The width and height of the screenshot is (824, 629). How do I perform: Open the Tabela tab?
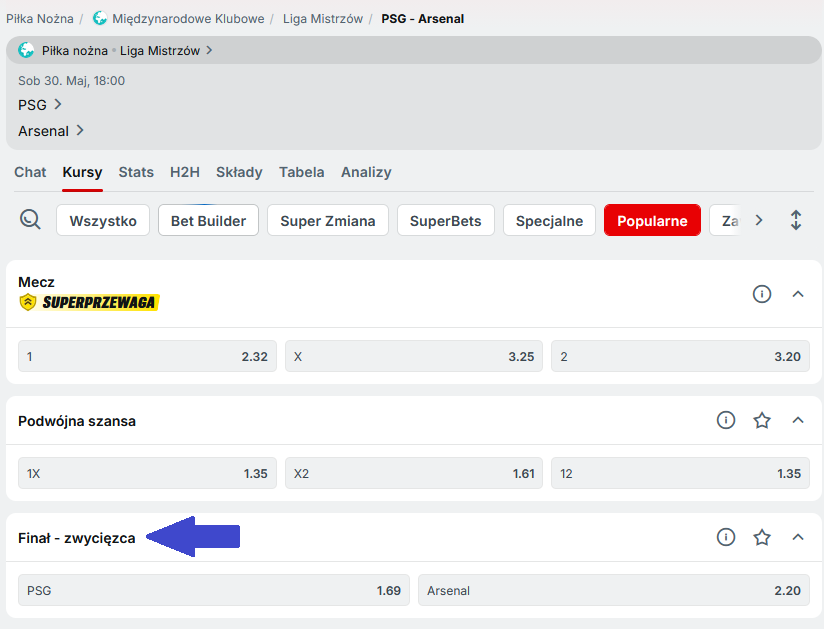point(302,172)
